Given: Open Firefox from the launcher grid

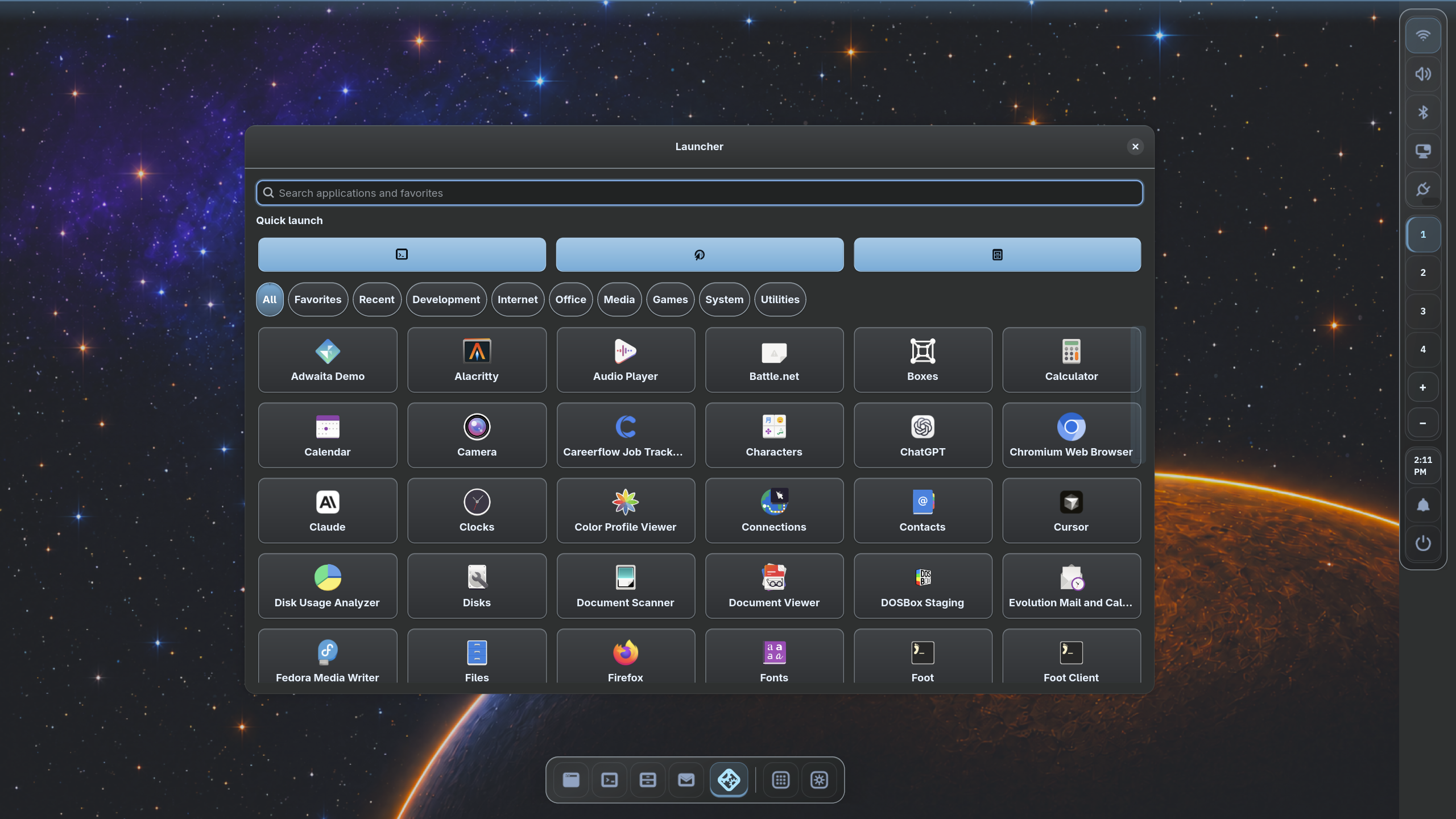Looking at the screenshot, I should click(x=626, y=656).
